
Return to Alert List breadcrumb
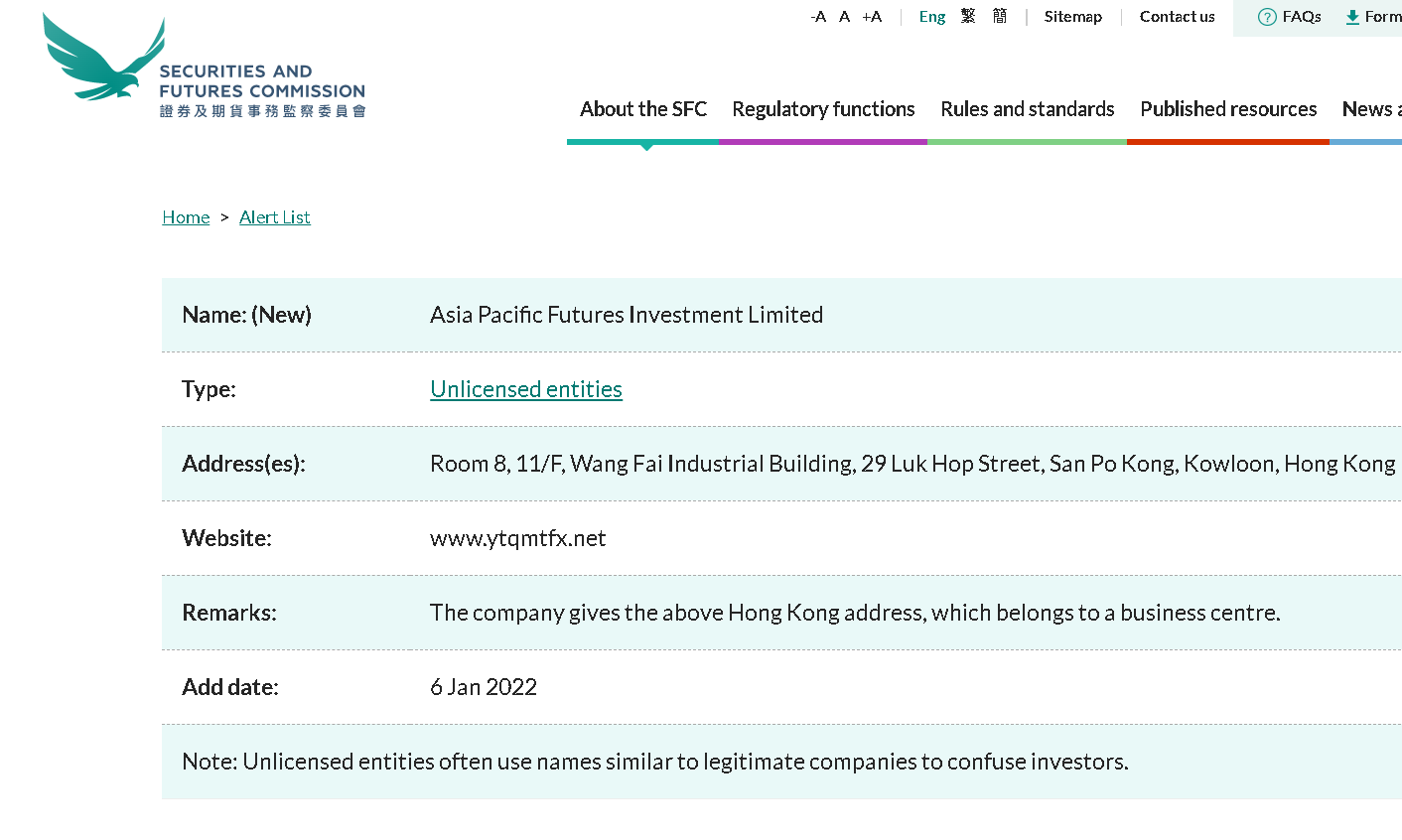[x=275, y=217]
